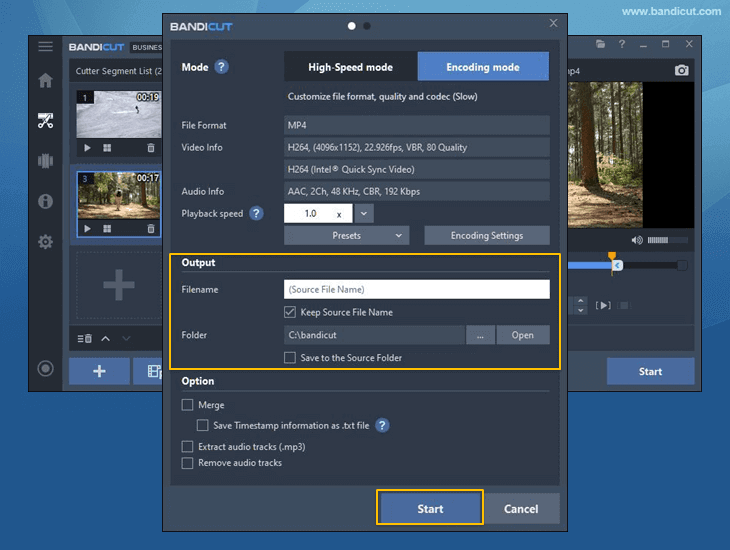Enable Remove audio tracks
The image size is (730, 550).
[x=187, y=463]
